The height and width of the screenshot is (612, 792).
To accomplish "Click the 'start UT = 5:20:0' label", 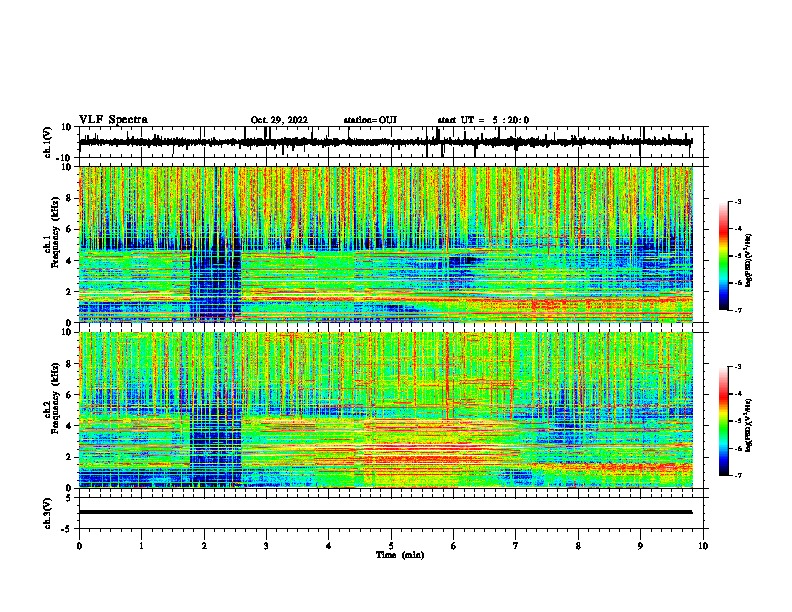I will (x=483, y=120).
